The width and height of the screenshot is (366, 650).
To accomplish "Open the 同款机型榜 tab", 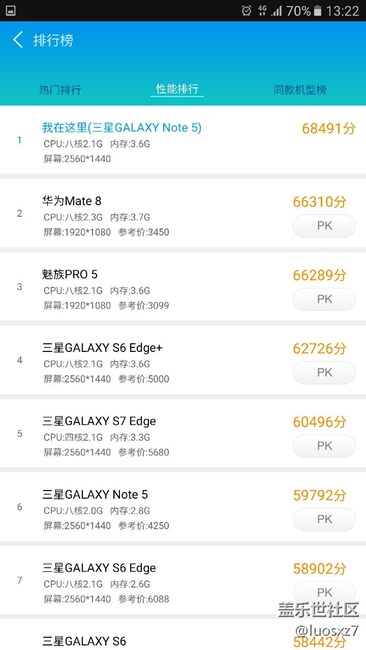I will click(x=300, y=90).
